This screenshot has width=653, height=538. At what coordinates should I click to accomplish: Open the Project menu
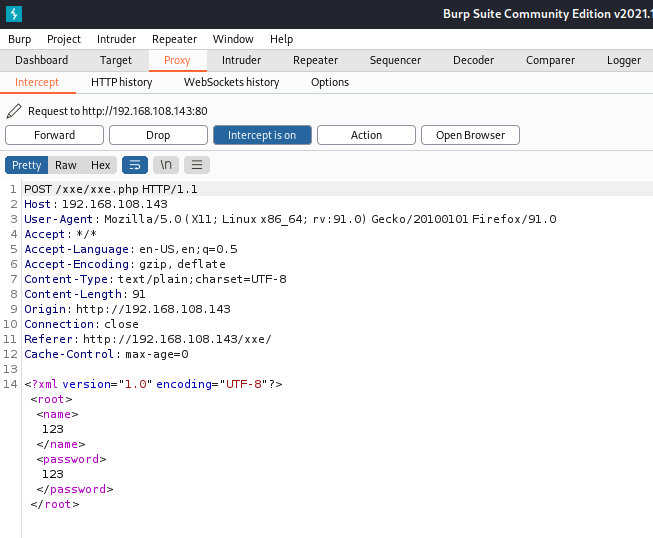[64, 39]
